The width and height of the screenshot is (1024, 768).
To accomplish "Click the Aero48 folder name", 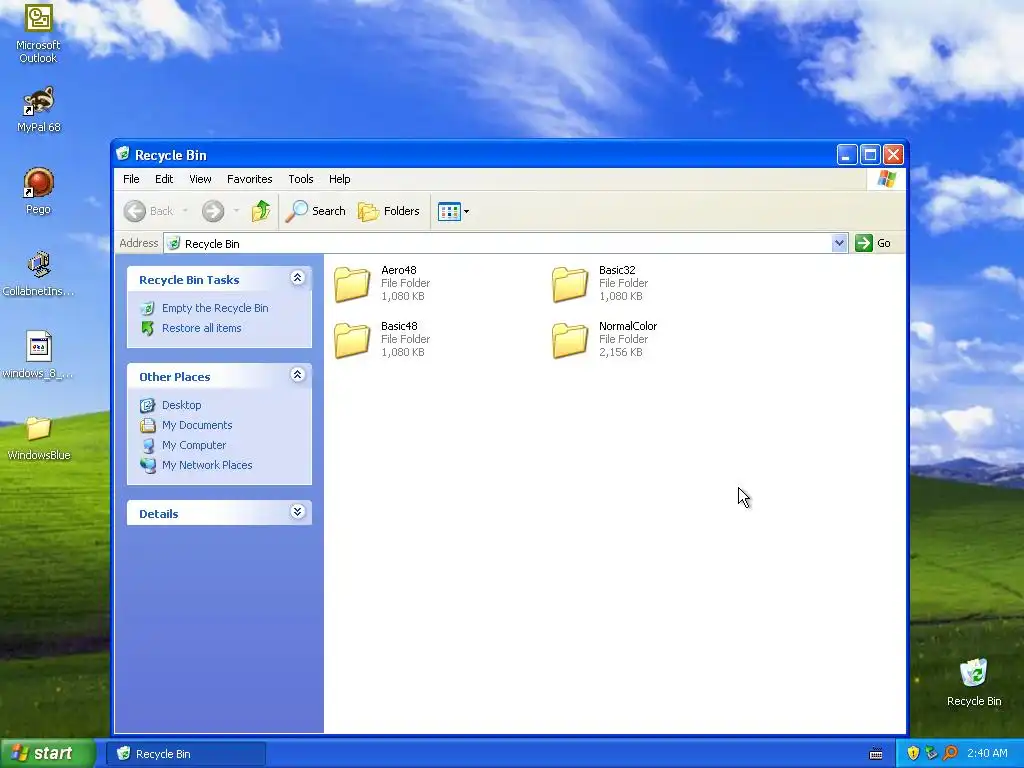I will (x=399, y=270).
